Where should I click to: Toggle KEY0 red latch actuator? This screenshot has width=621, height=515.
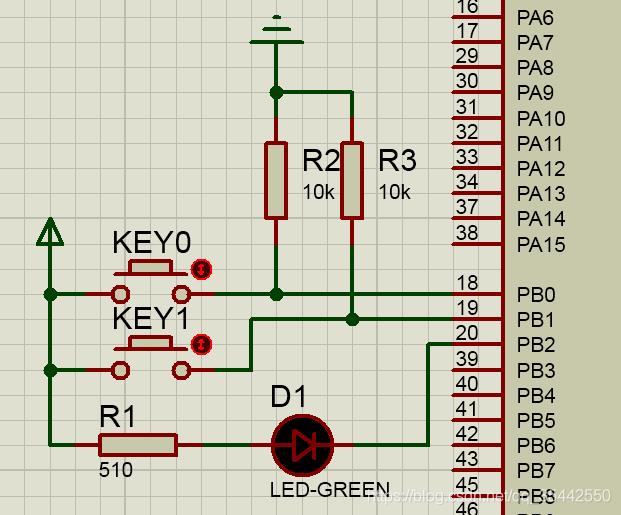[202, 270]
